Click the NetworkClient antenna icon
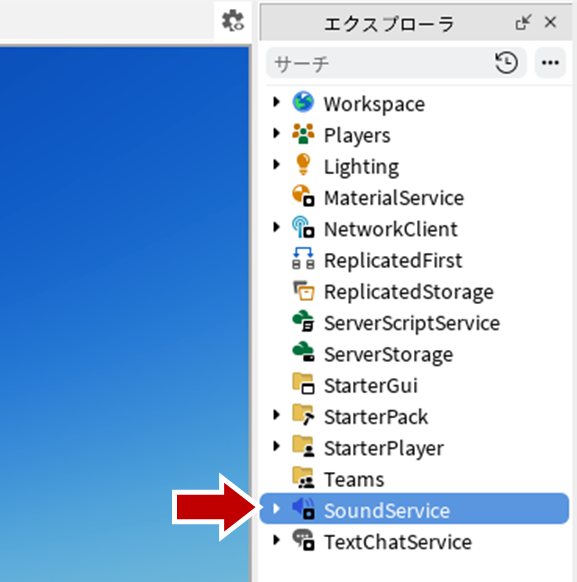This screenshot has width=577, height=582. [303, 227]
